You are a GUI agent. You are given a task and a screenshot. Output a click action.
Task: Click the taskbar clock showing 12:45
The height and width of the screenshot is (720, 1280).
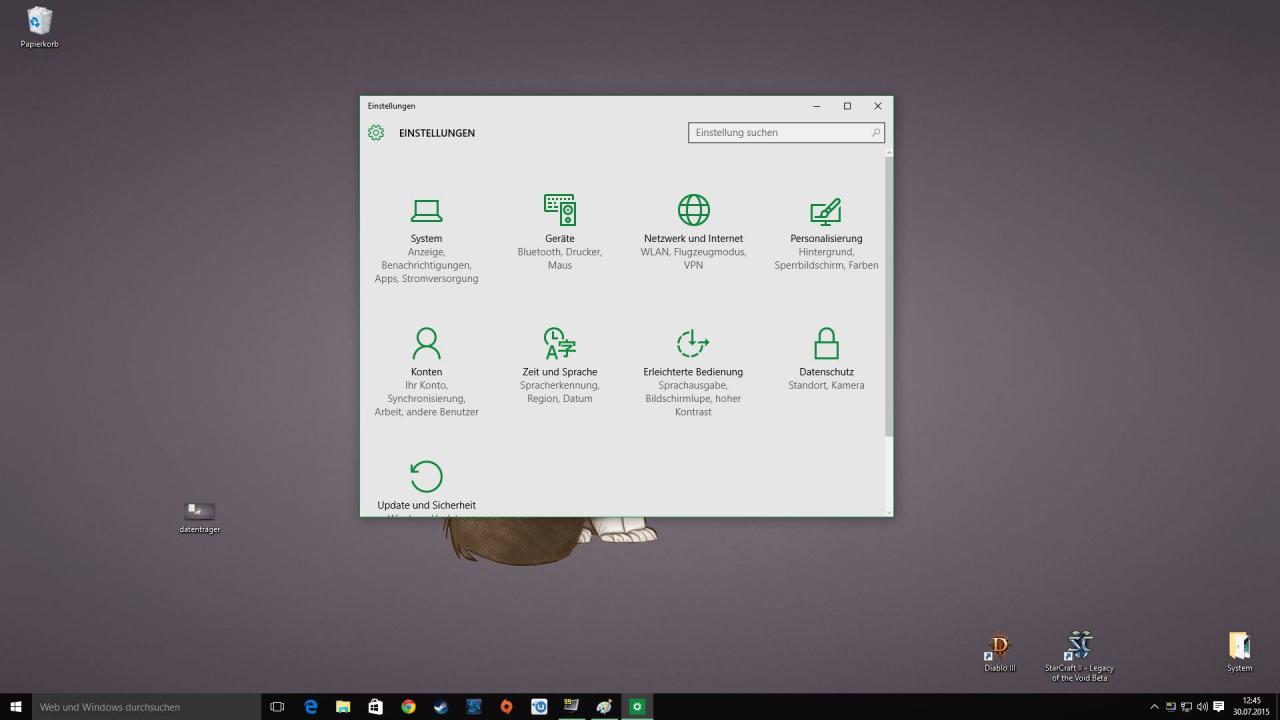[x=1251, y=707]
